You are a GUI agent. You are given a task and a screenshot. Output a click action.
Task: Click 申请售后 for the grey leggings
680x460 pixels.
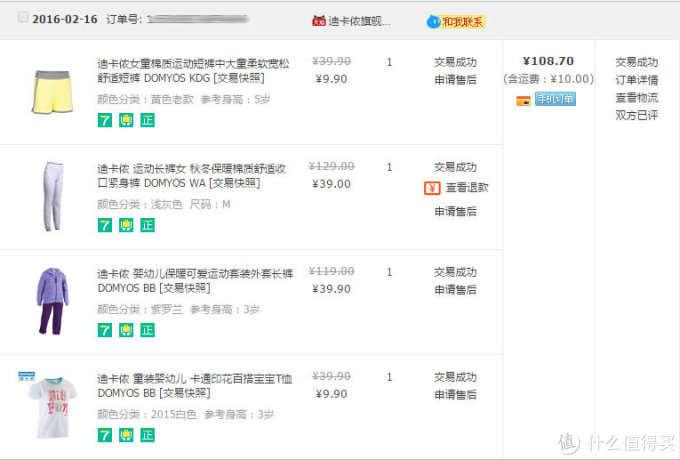455,212
